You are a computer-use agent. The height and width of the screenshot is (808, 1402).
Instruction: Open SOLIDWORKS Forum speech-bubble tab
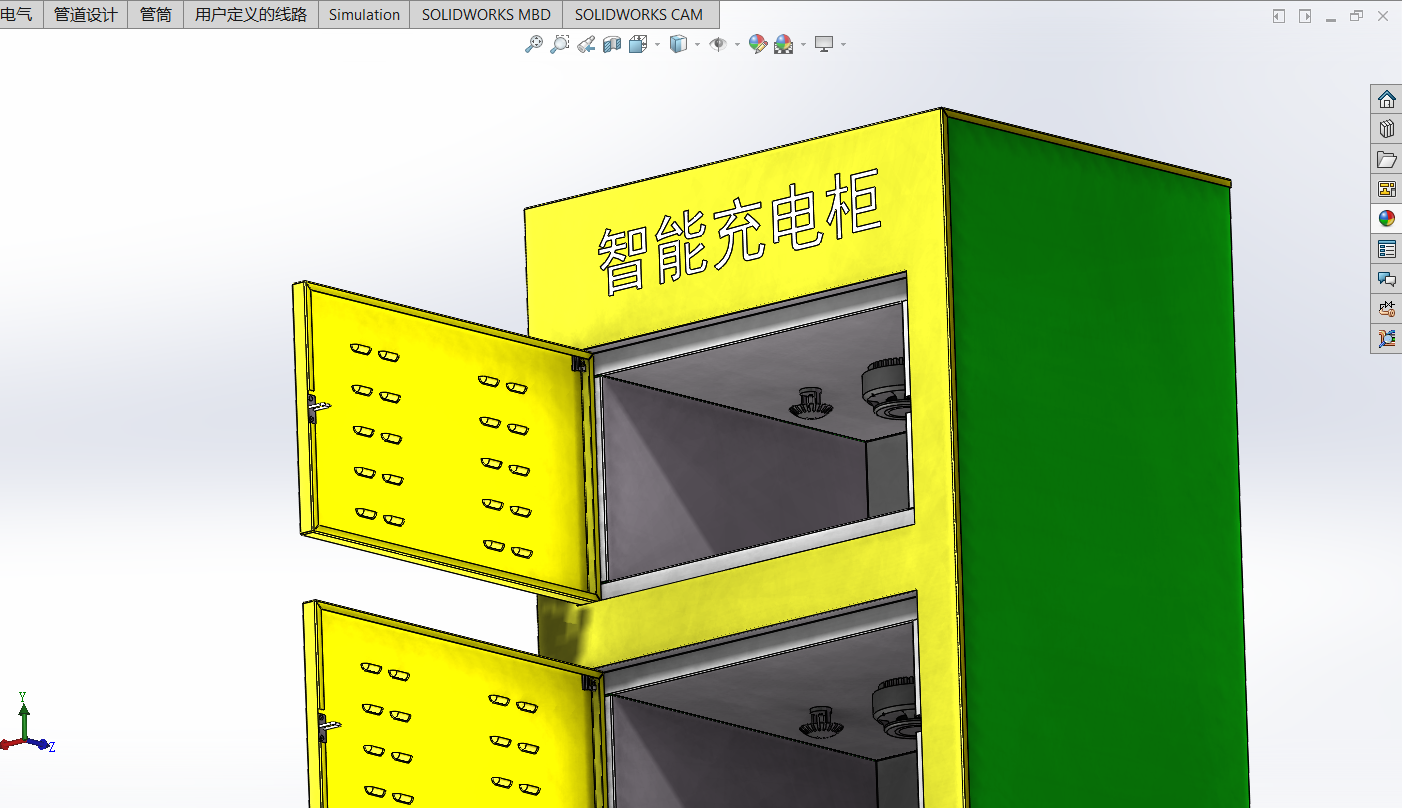click(1386, 279)
